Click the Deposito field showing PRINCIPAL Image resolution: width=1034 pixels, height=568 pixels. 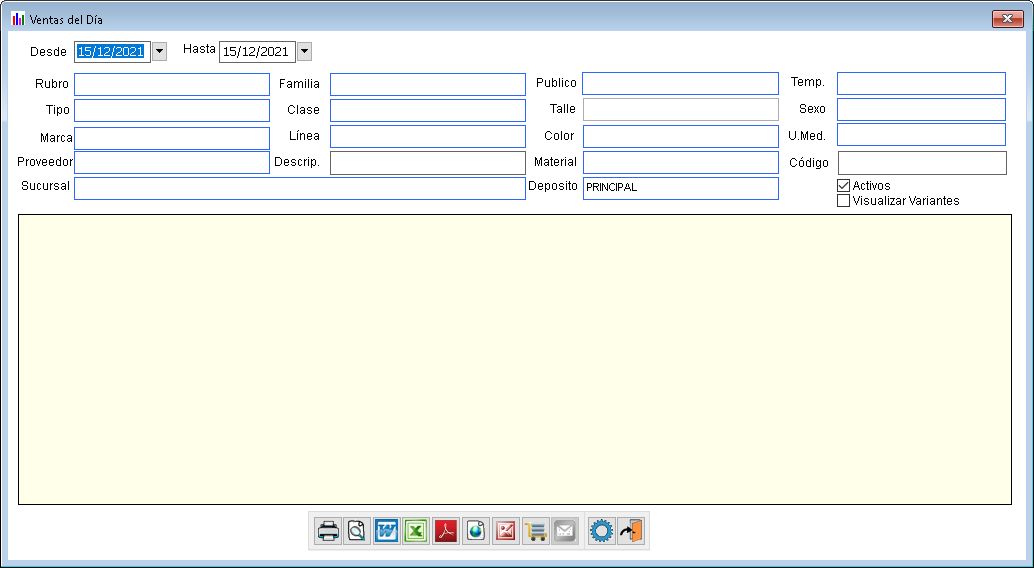click(x=680, y=188)
